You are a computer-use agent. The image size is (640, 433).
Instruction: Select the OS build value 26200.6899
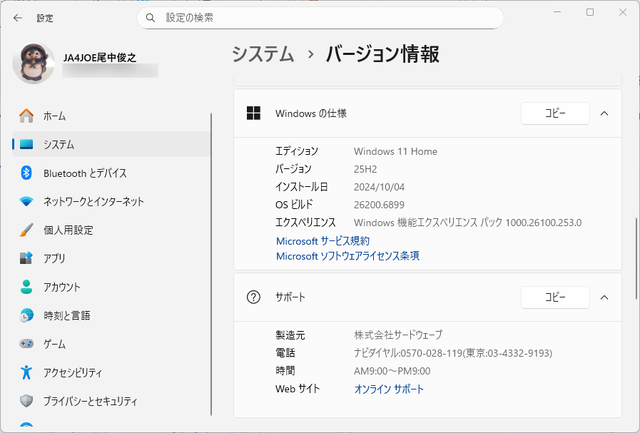coord(379,204)
